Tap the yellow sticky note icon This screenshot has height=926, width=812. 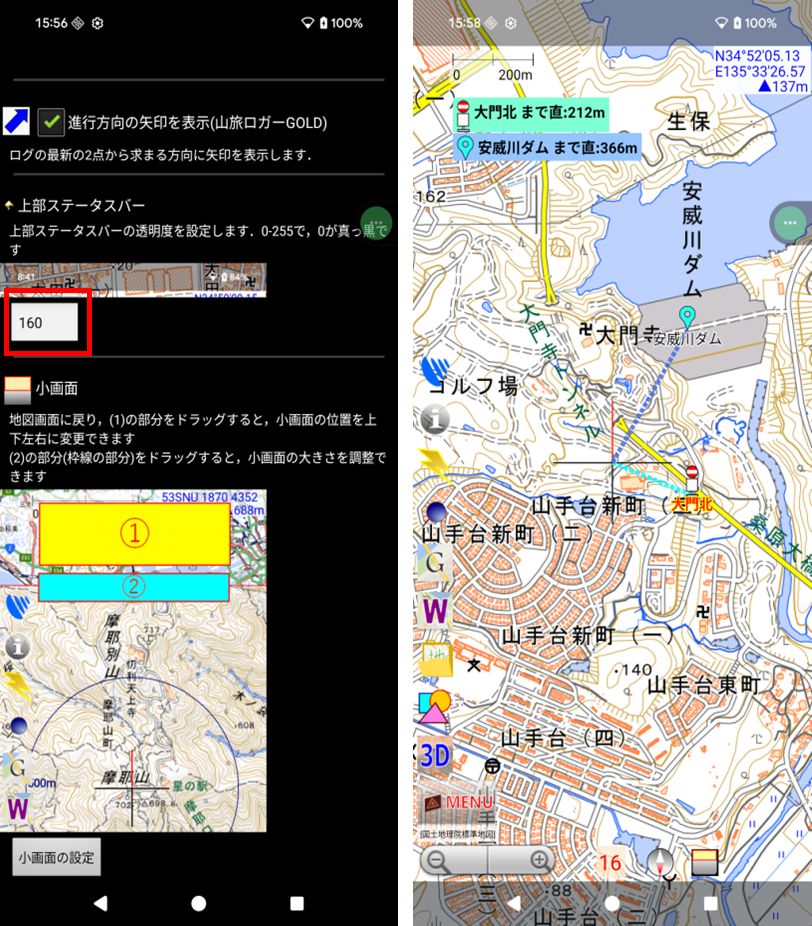tap(436, 659)
